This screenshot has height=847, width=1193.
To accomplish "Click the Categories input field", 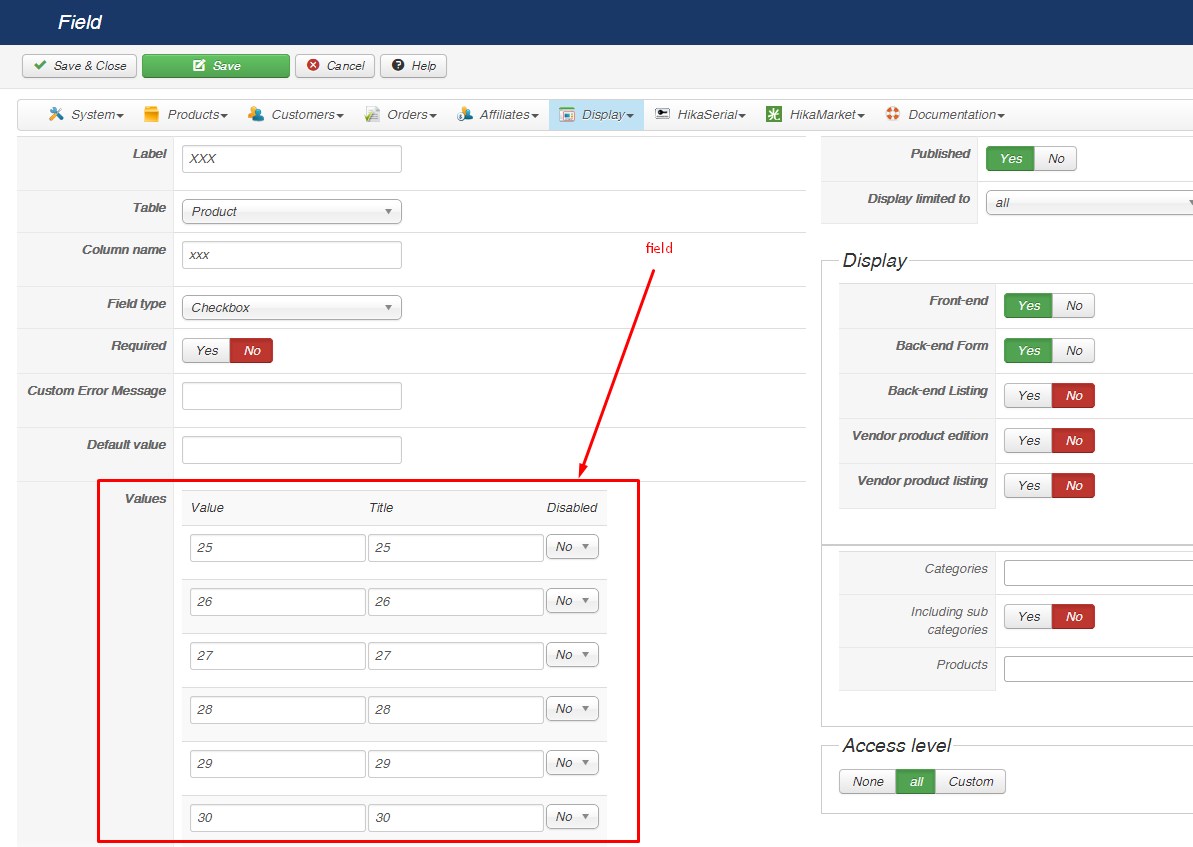I will pos(1098,572).
